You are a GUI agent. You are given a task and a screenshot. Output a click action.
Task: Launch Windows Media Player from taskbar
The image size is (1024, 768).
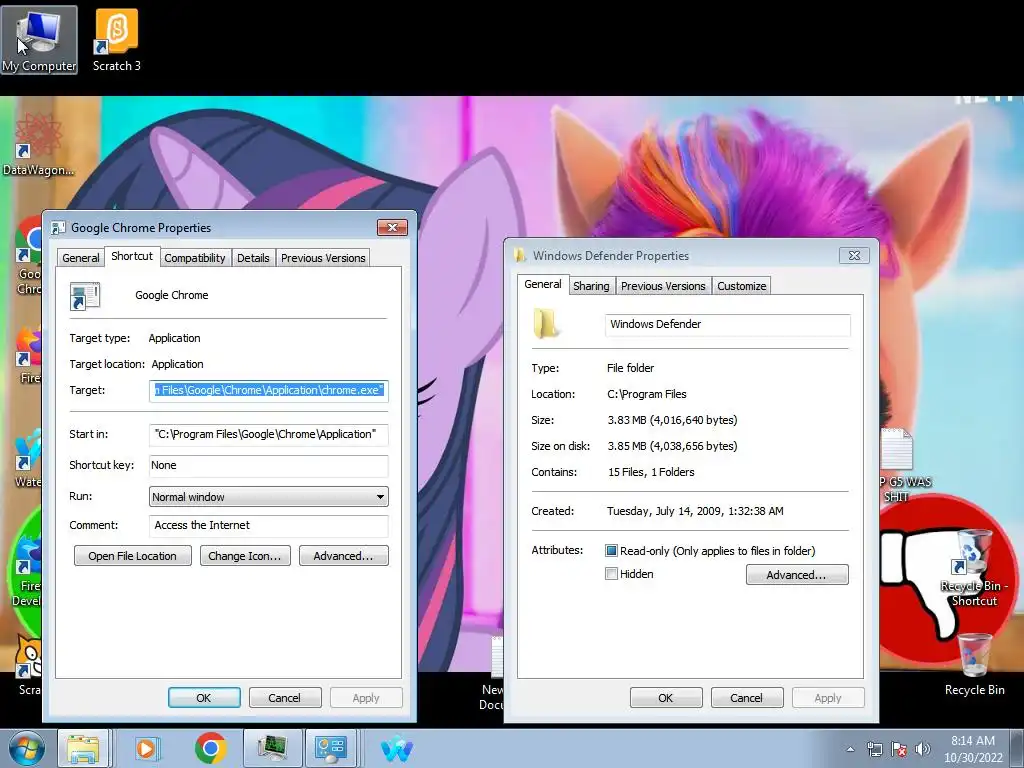147,748
